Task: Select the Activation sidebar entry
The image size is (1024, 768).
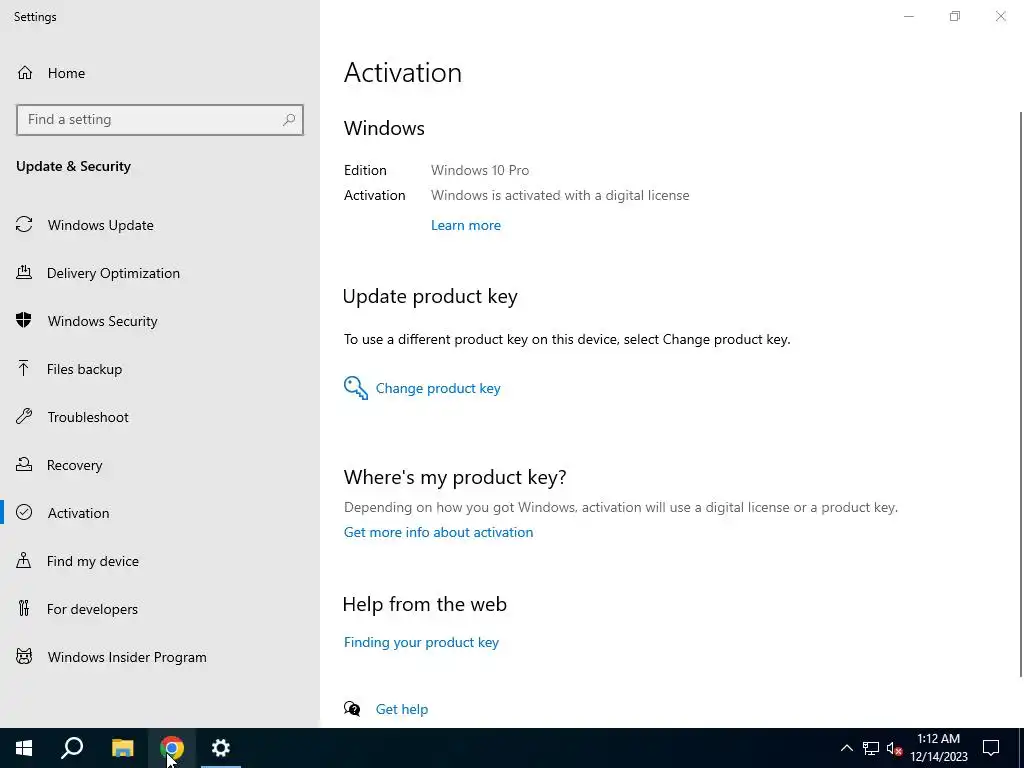Action: coord(78,513)
